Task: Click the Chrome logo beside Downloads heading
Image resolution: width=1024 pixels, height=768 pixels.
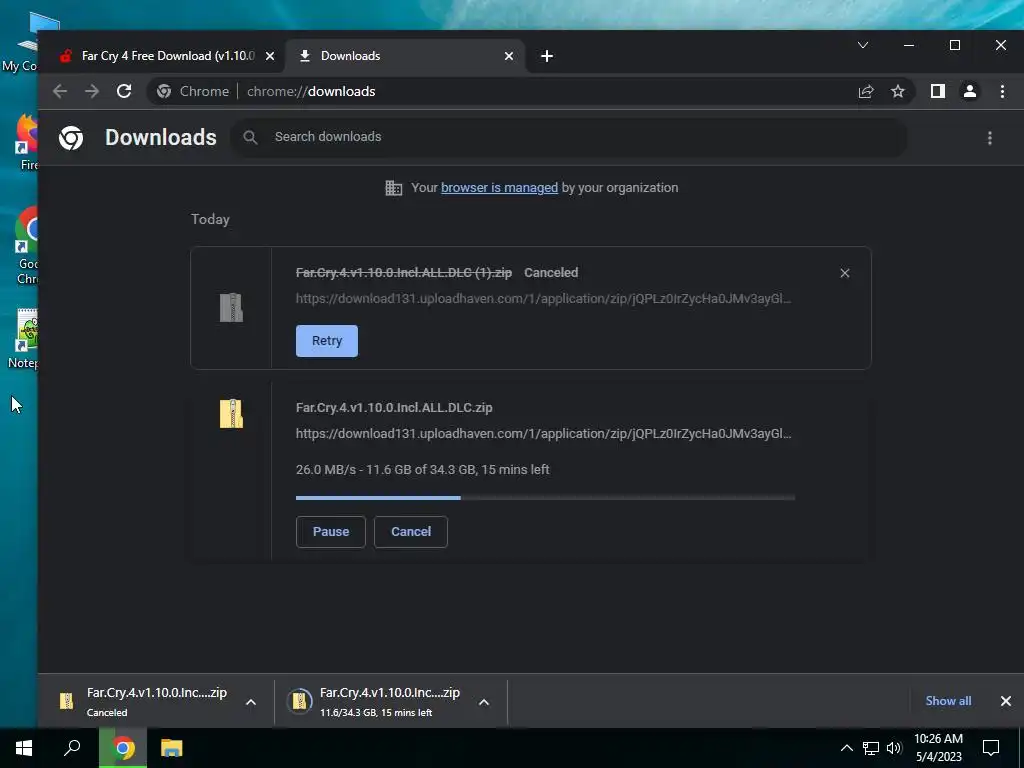Action: coord(71,138)
